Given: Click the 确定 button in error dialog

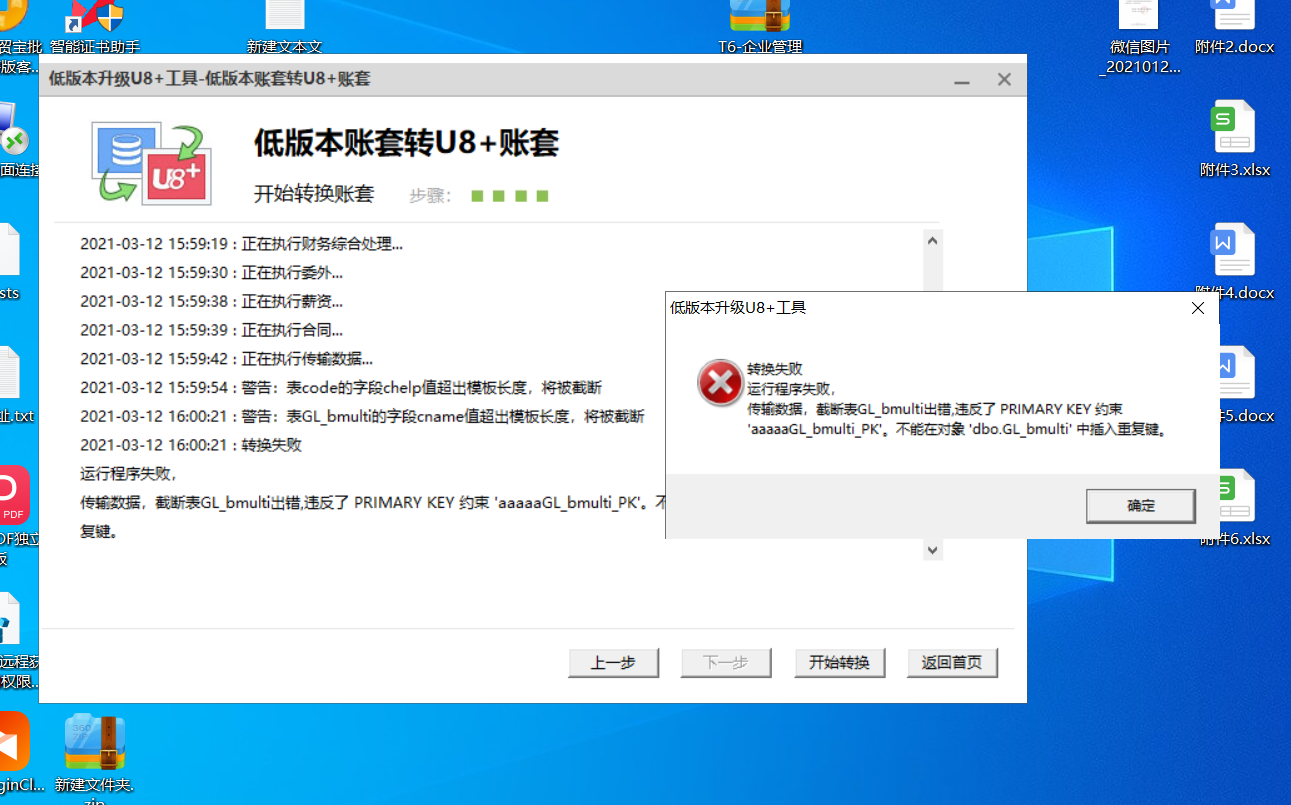Looking at the screenshot, I should click(1140, 506).
